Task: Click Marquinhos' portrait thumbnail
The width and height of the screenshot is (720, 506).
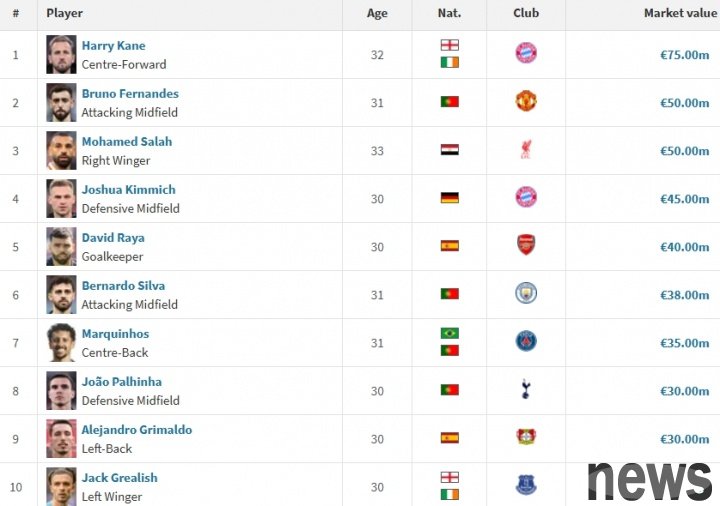Action: [61, 342]
